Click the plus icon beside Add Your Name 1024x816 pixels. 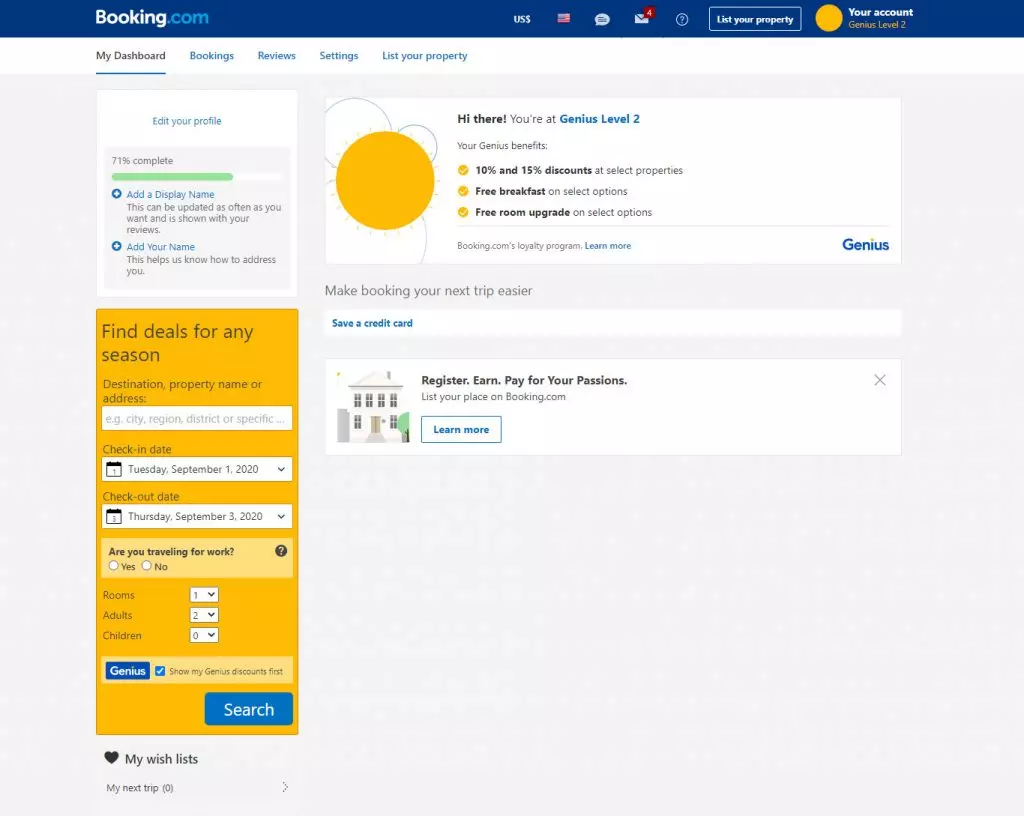click(117, 246)
